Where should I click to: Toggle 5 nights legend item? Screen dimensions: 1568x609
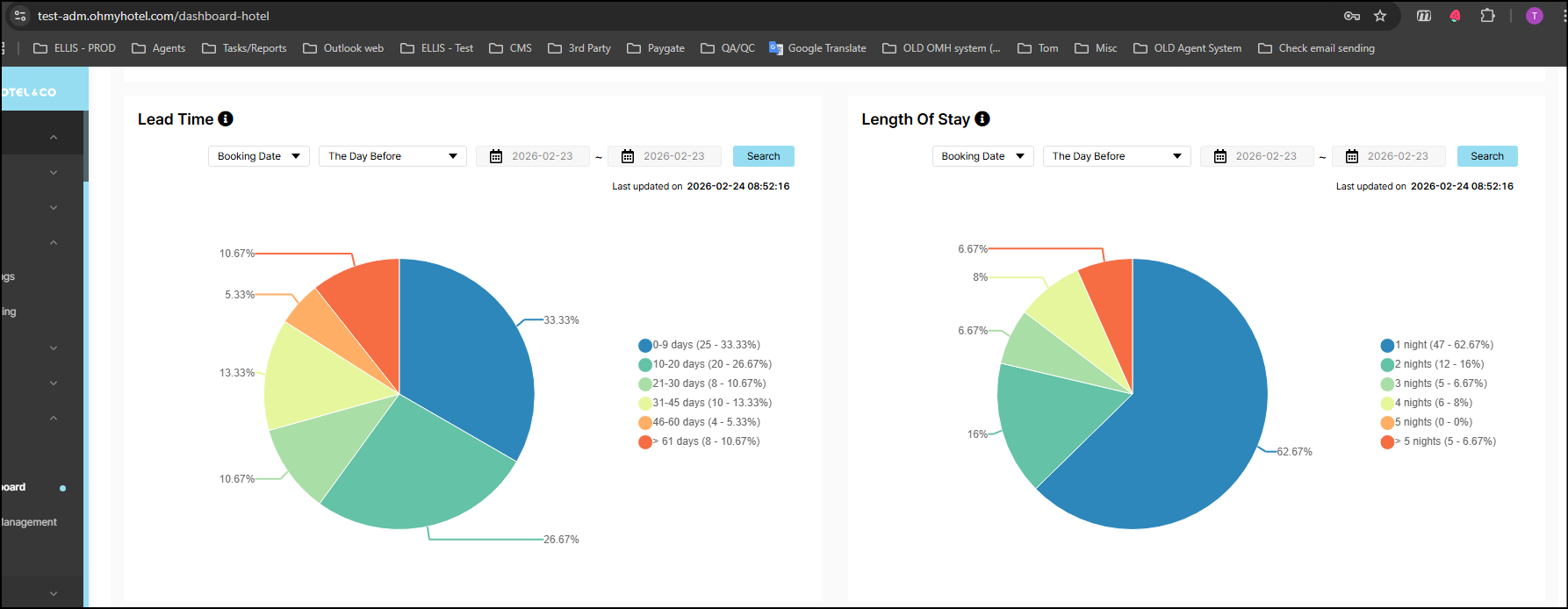[x=1427, y=422]
